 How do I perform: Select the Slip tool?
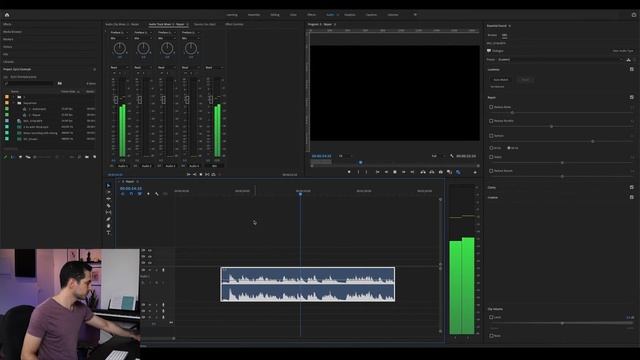109,212
